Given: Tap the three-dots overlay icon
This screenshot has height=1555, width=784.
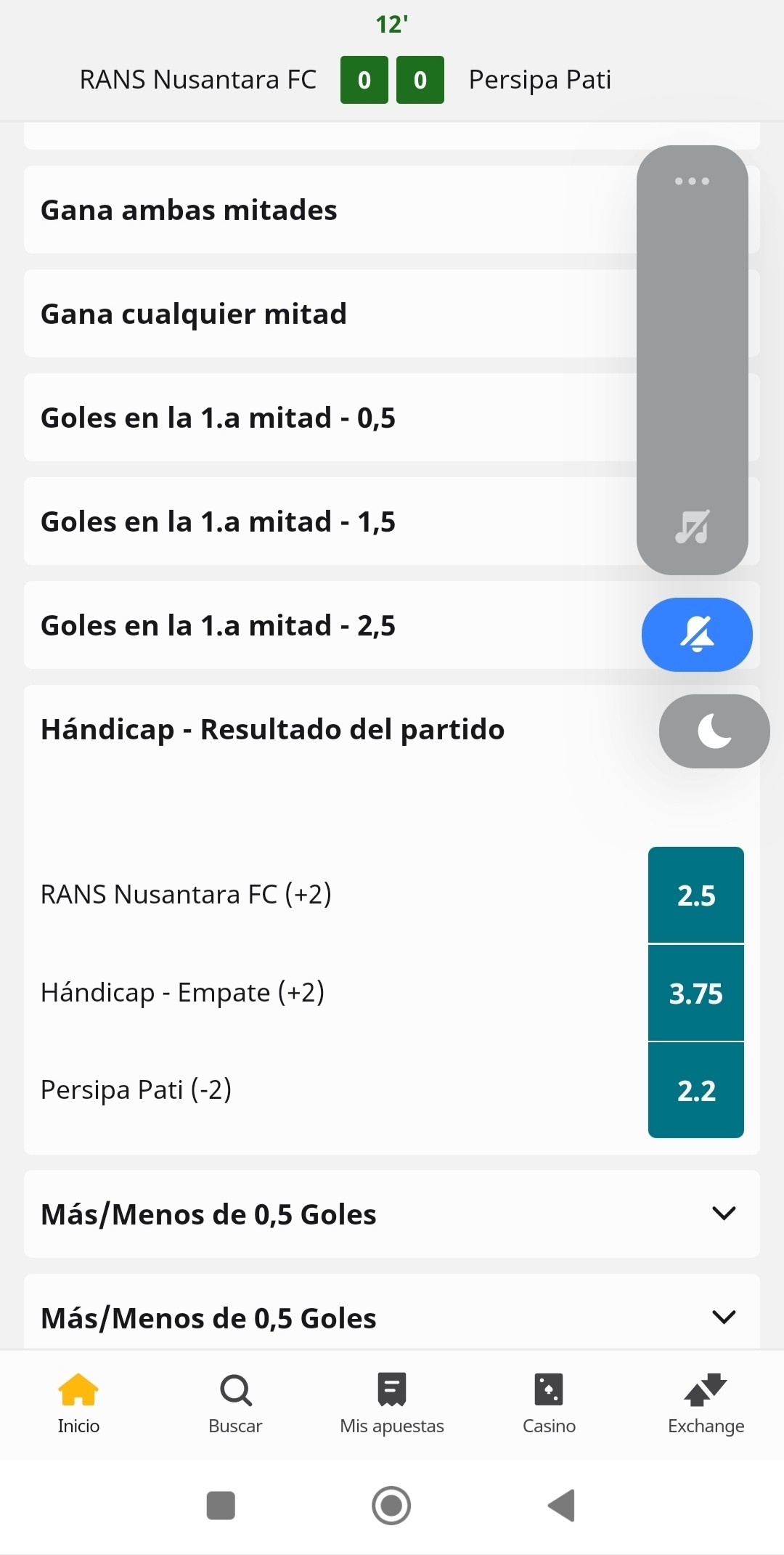Looking at the screenshot, I should (x=692, y=181).
